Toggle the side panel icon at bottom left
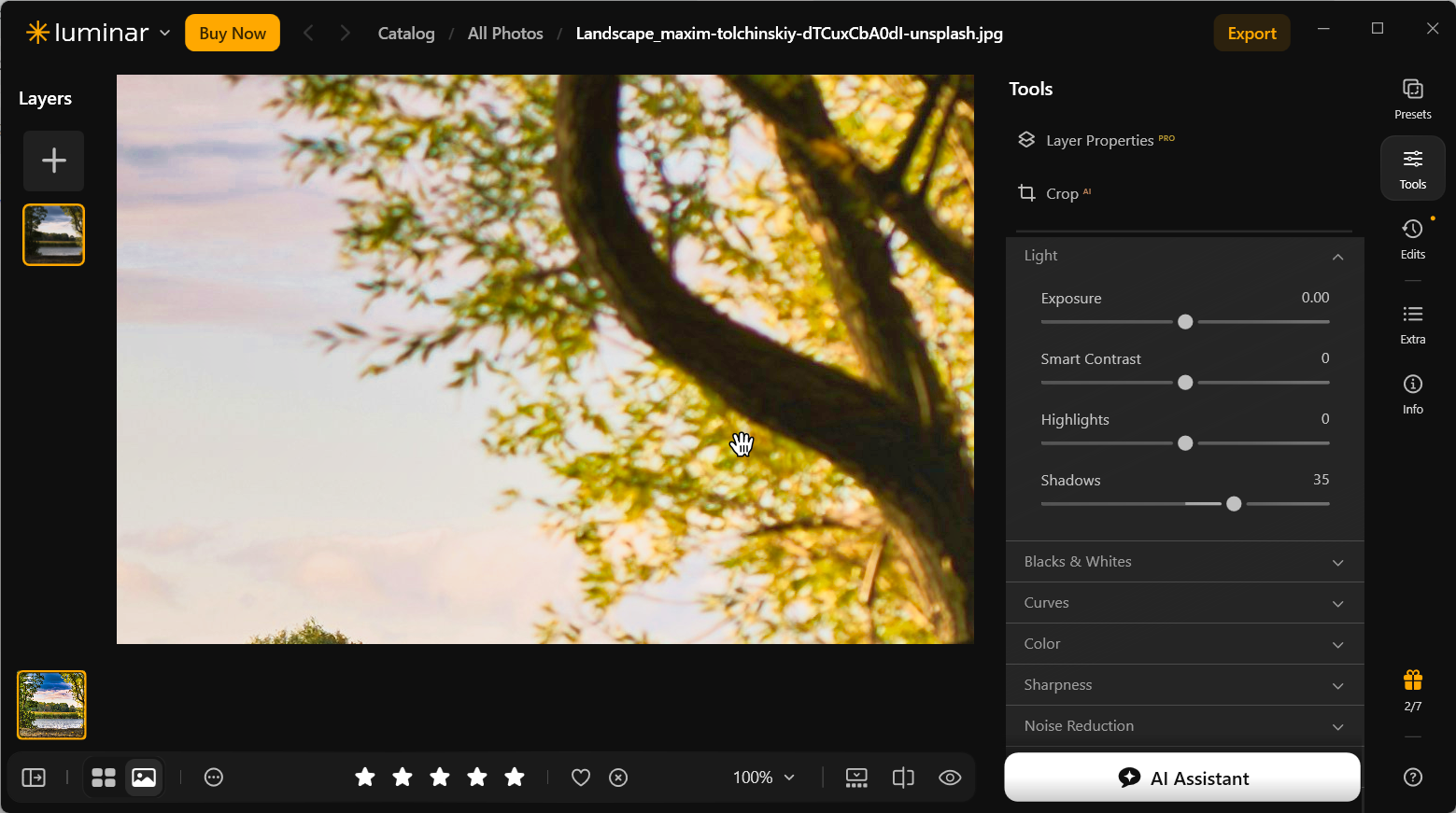This screenshot has height=813, width=1456. click(34, 778)
